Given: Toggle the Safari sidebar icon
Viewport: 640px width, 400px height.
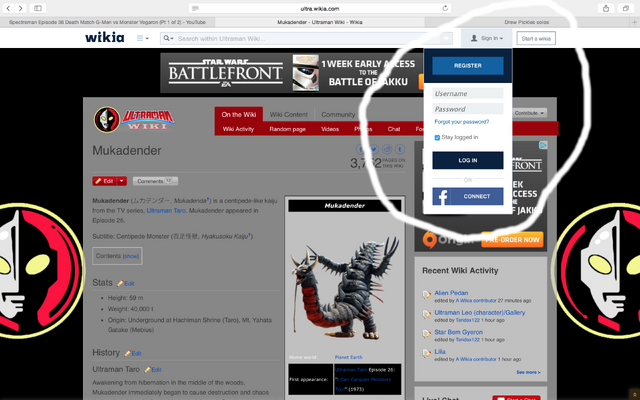Looking at the screenshot, I should pos(38,8).
